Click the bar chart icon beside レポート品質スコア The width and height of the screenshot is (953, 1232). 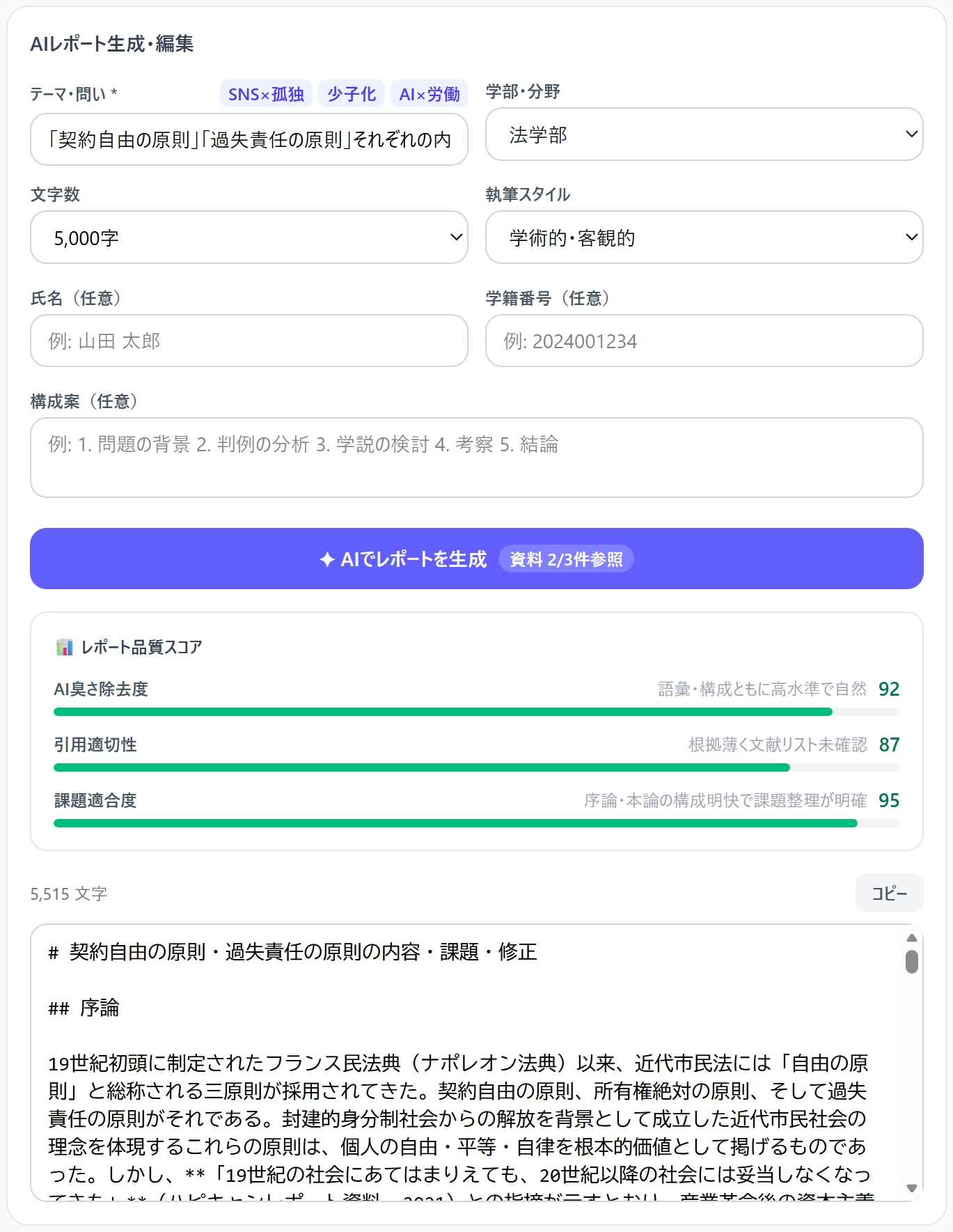65,647
